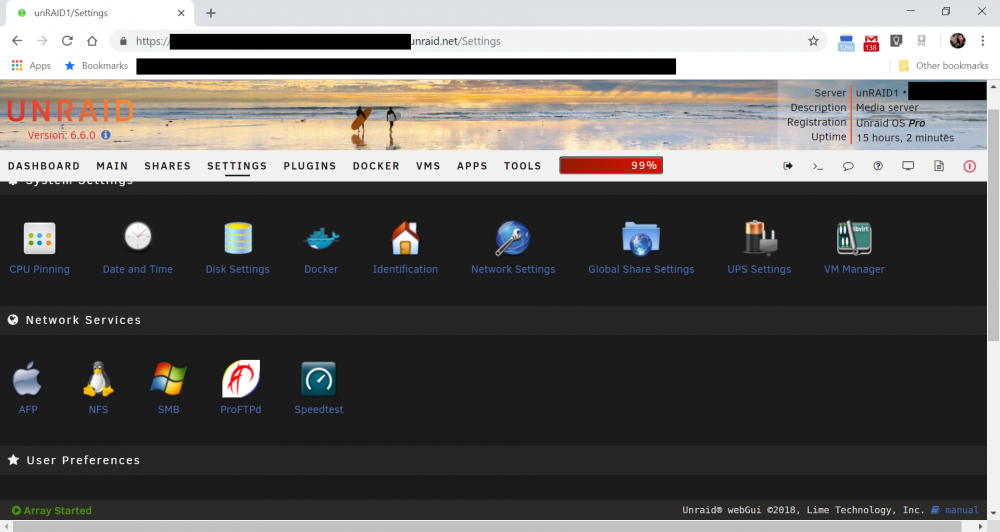Open the Other bookmarks folder

click(x=943, y=66)
